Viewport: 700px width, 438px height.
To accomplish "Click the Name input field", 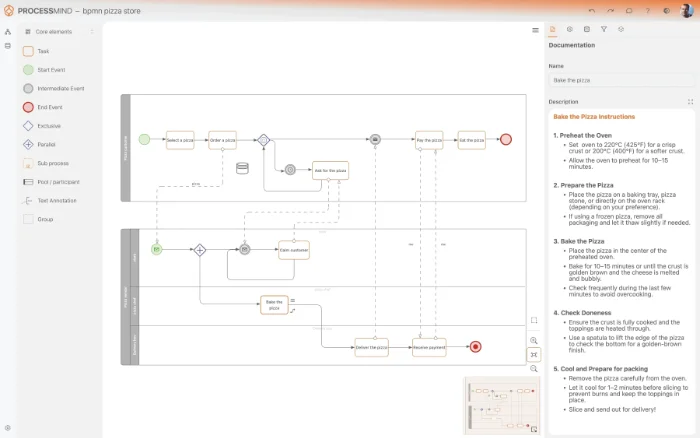I will click(x=620, y=80).
